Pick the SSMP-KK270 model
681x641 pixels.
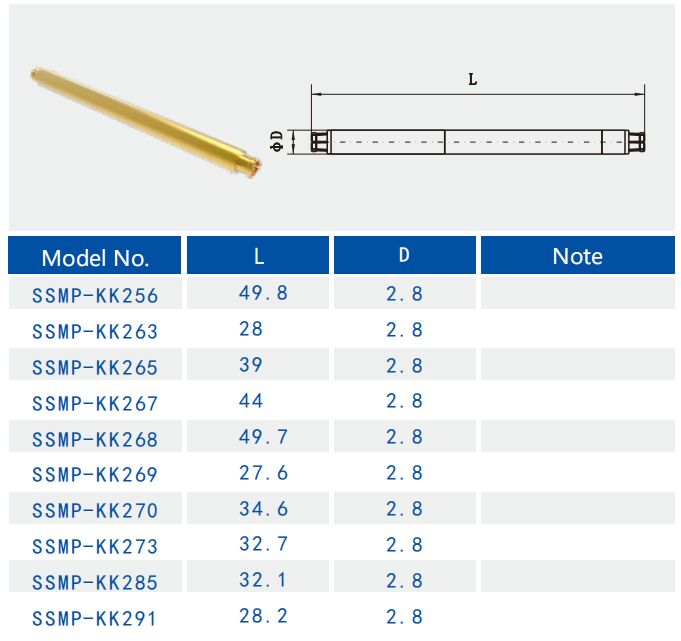95,511
